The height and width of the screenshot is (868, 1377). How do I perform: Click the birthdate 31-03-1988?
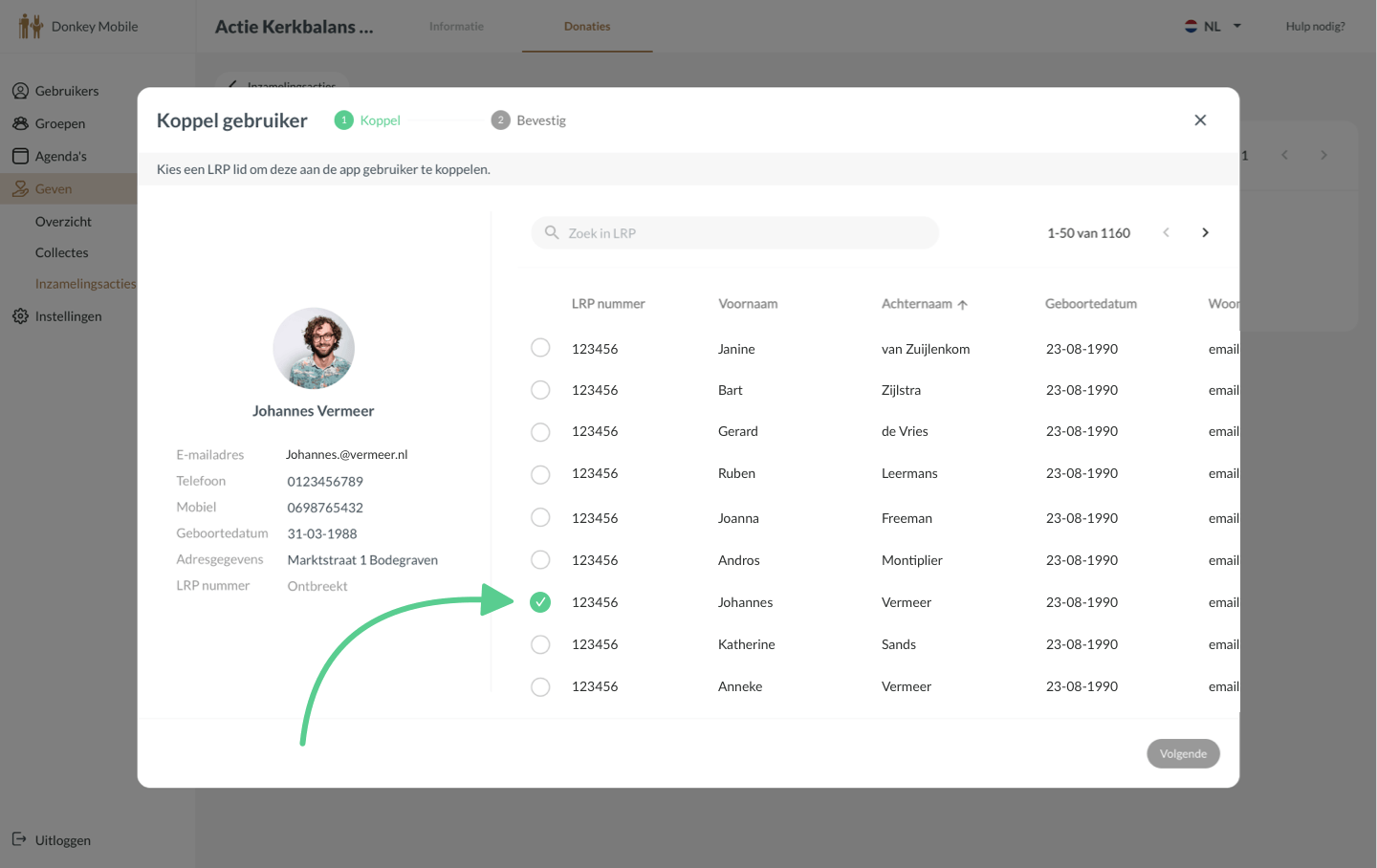(322, 533)
